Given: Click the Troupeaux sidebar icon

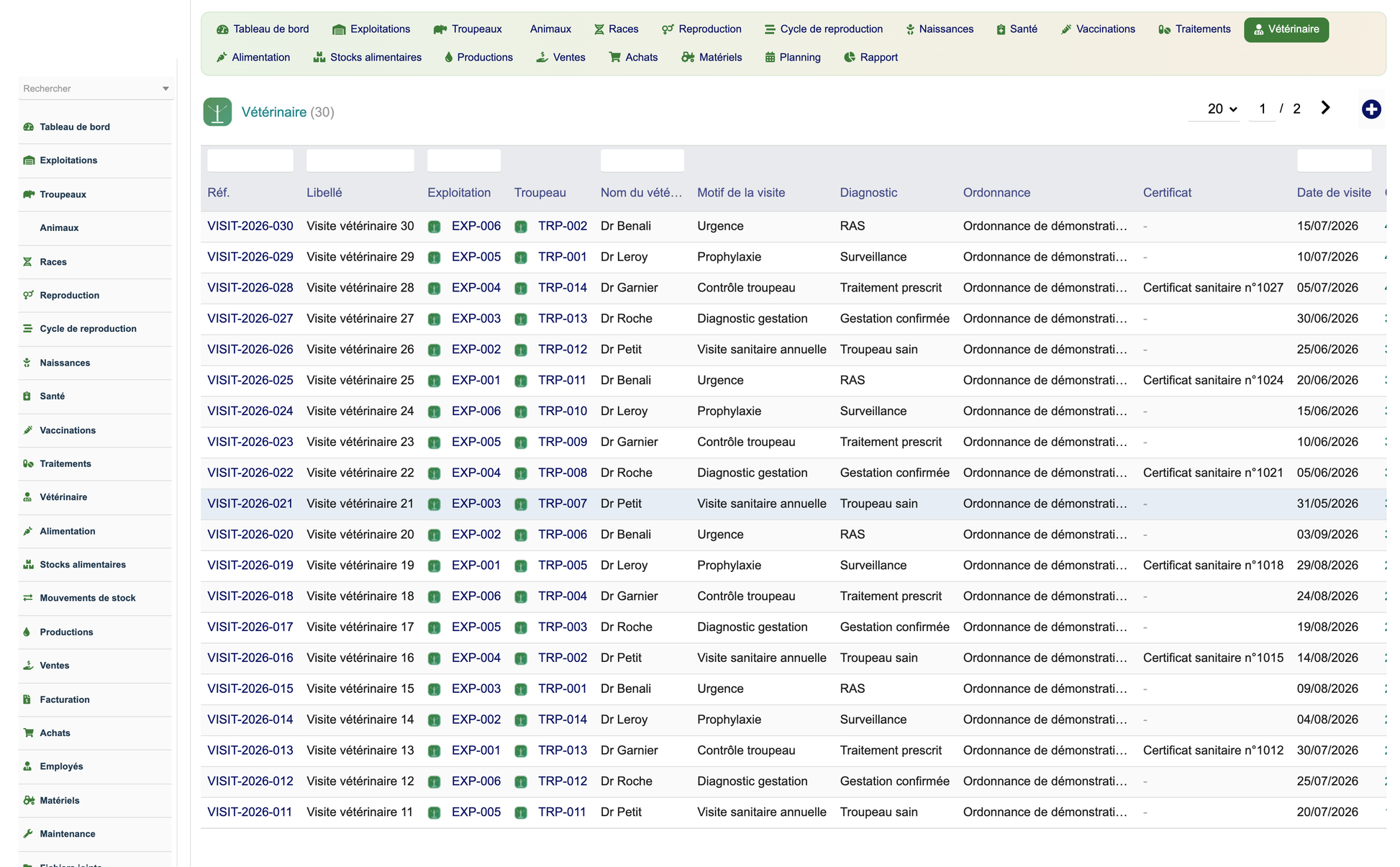Looking at the screenshot, I should click(29, 194).
